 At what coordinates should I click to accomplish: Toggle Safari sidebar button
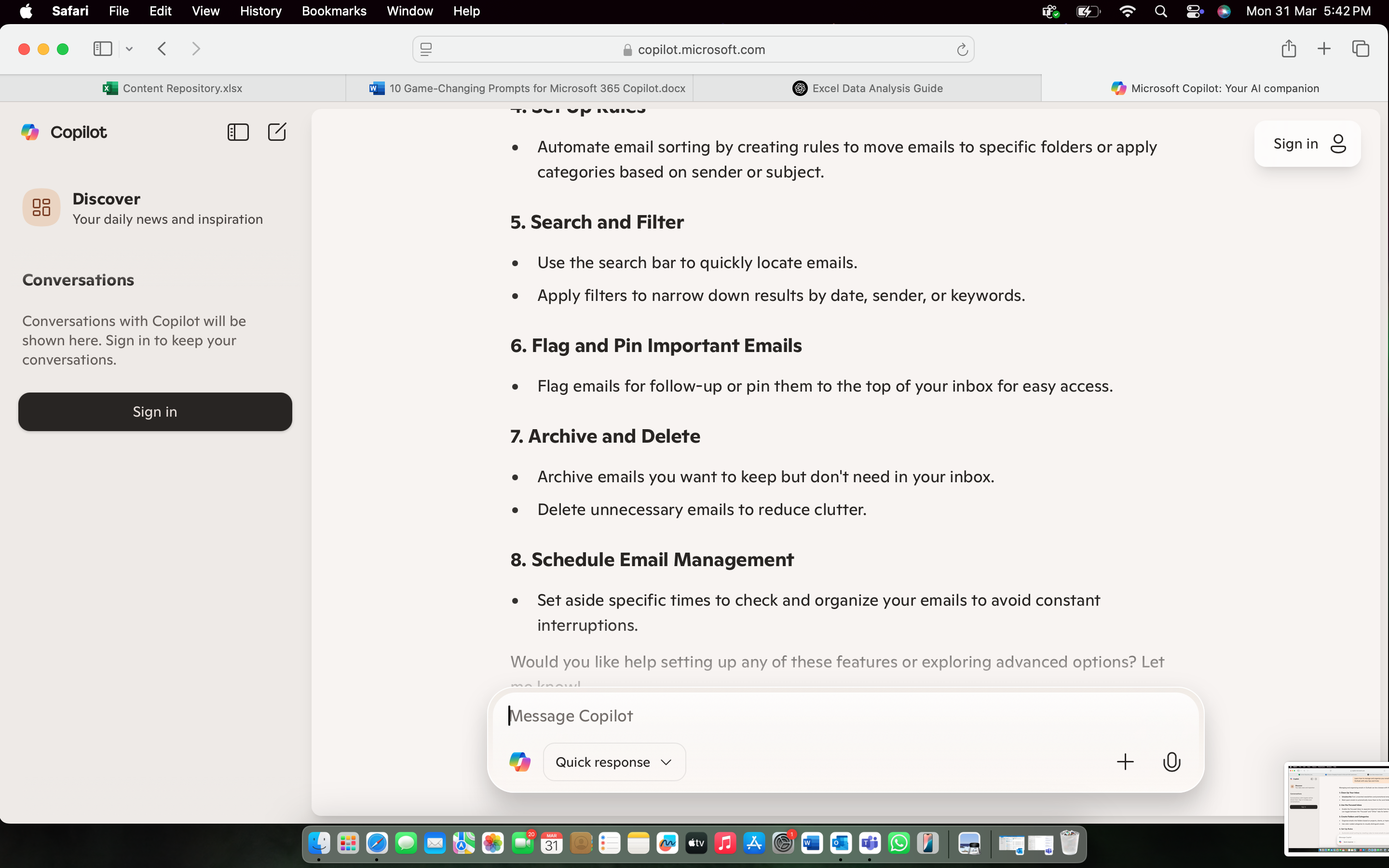[x=103, y=49]
